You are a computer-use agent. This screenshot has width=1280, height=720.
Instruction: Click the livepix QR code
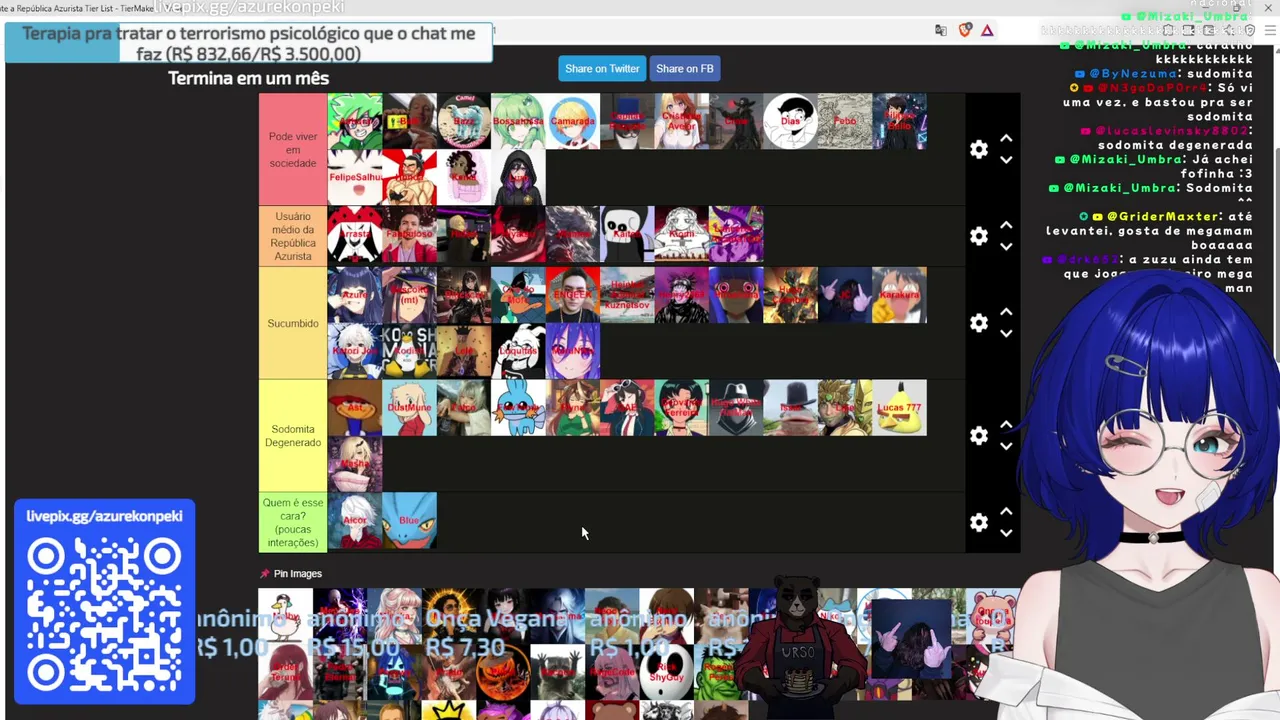[104, 612]
